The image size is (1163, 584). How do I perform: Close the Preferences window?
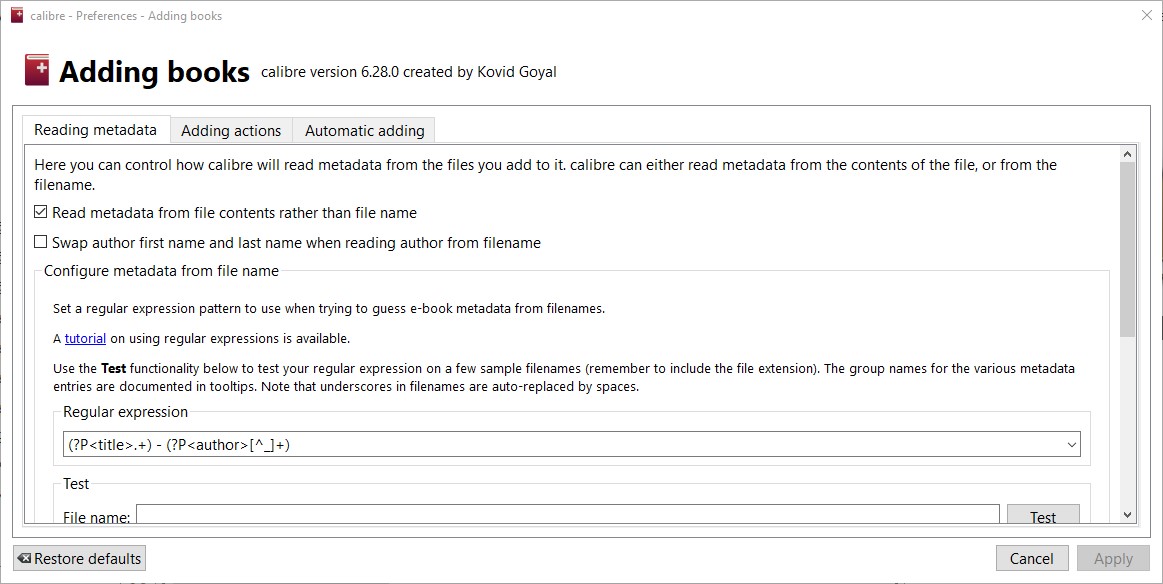(x=1146, y=16)
